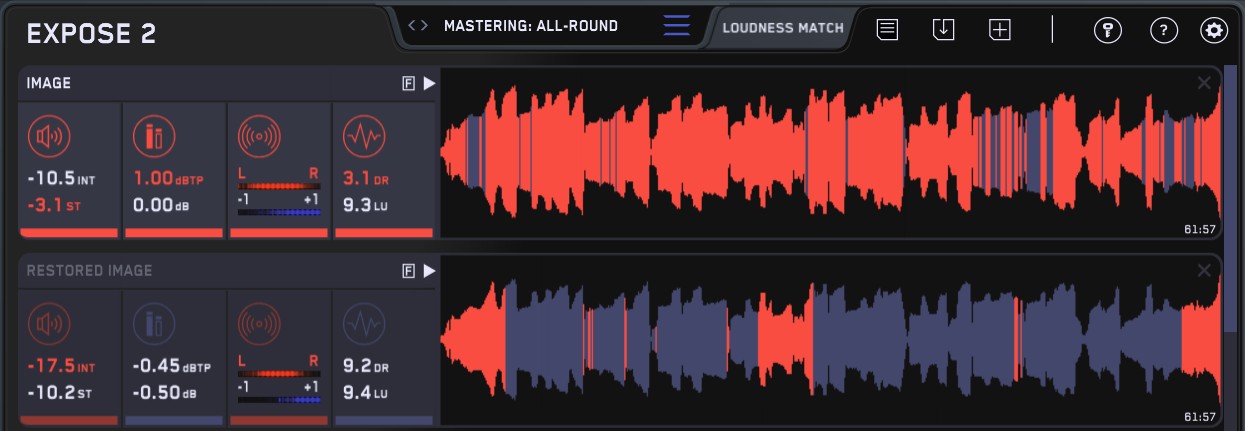Viewport: 1245px width, 431px height.
Task: Play the RESTORED IMAGE track
Action: click(x=429, y=271)
